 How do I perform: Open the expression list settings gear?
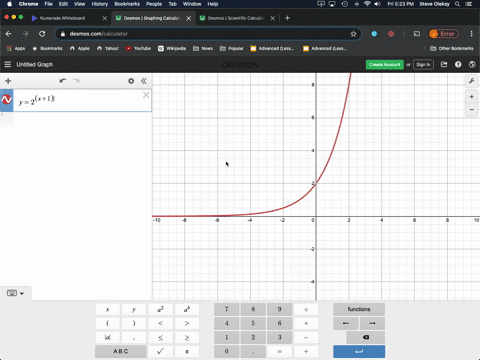(x=131, y=81)
